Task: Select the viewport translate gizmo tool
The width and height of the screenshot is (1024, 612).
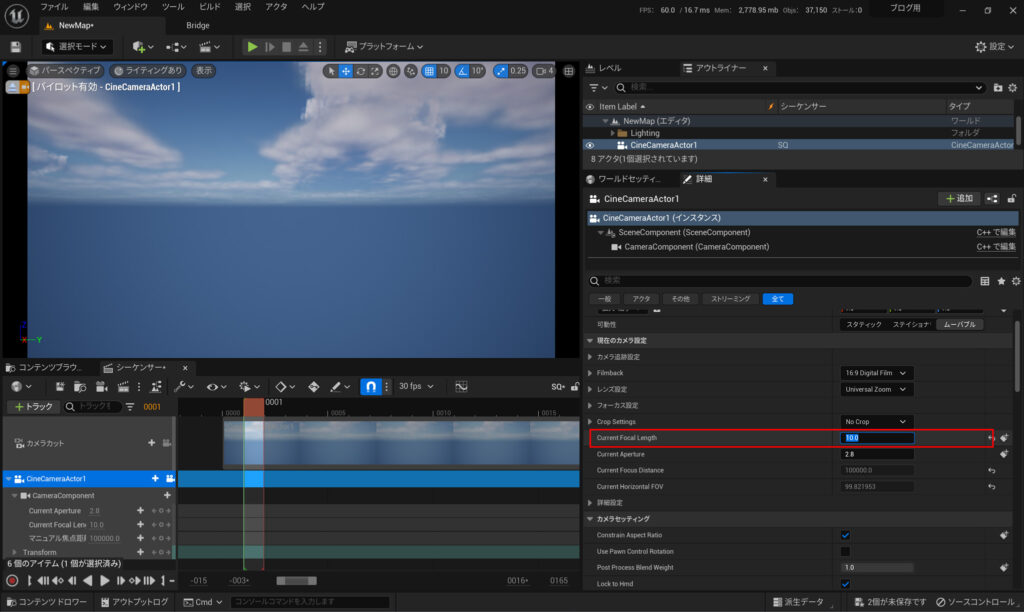Action: tap(346, 71)
